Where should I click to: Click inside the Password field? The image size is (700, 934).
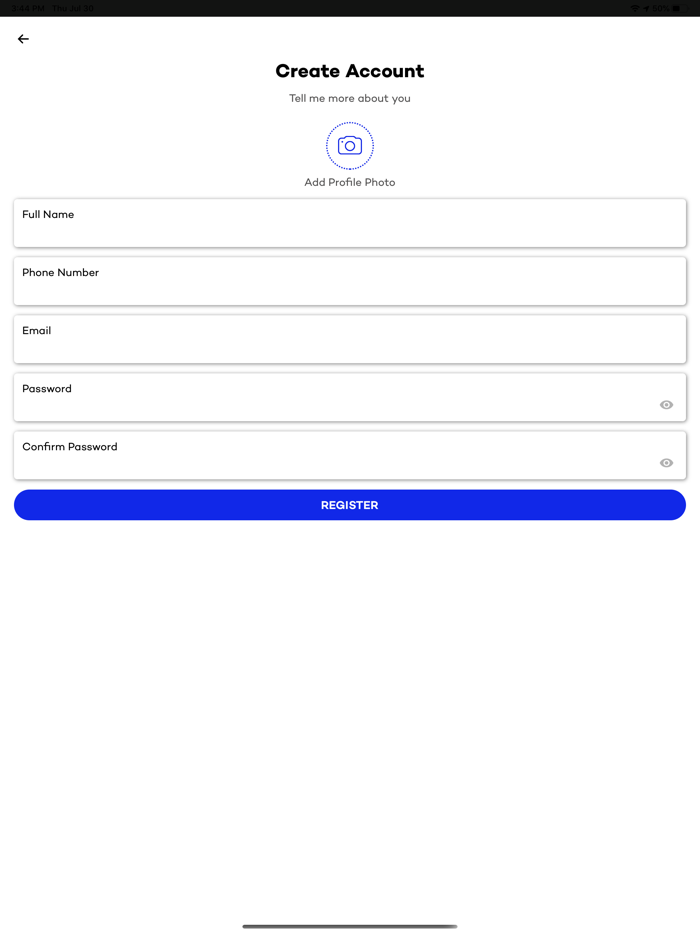[300, 397]
